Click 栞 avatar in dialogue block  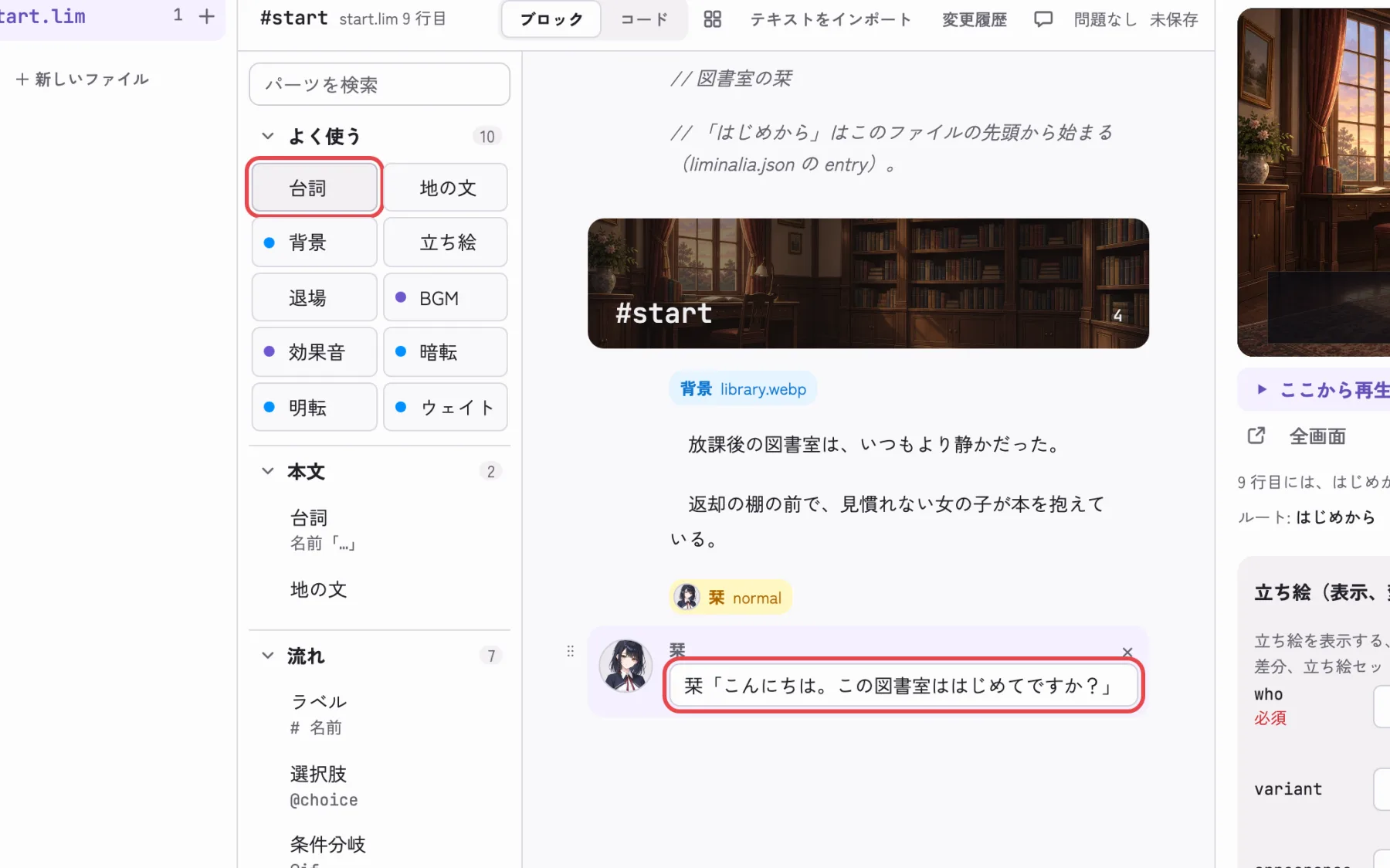pos(625,666)
